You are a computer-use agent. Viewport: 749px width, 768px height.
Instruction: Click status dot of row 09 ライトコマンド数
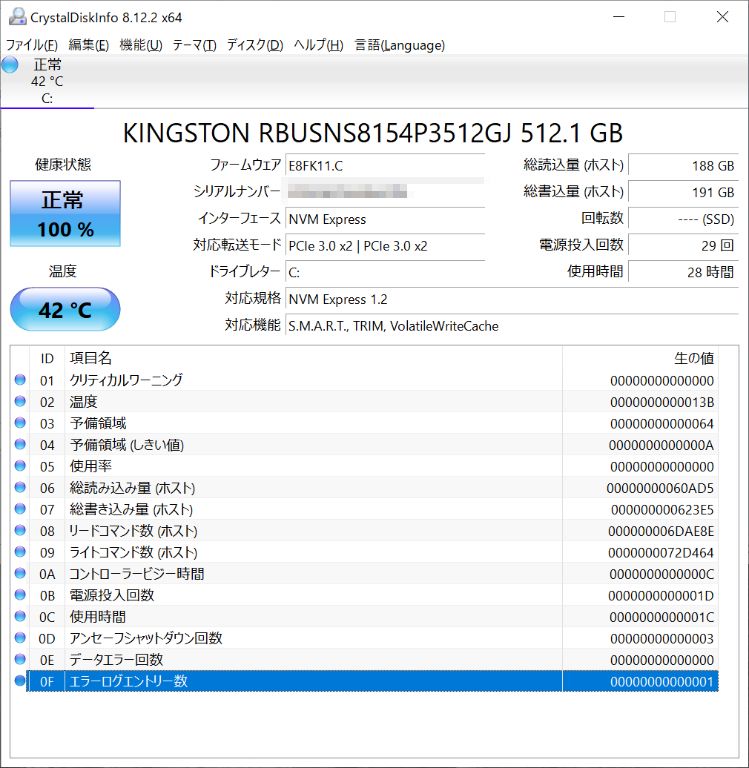(20, 552)
